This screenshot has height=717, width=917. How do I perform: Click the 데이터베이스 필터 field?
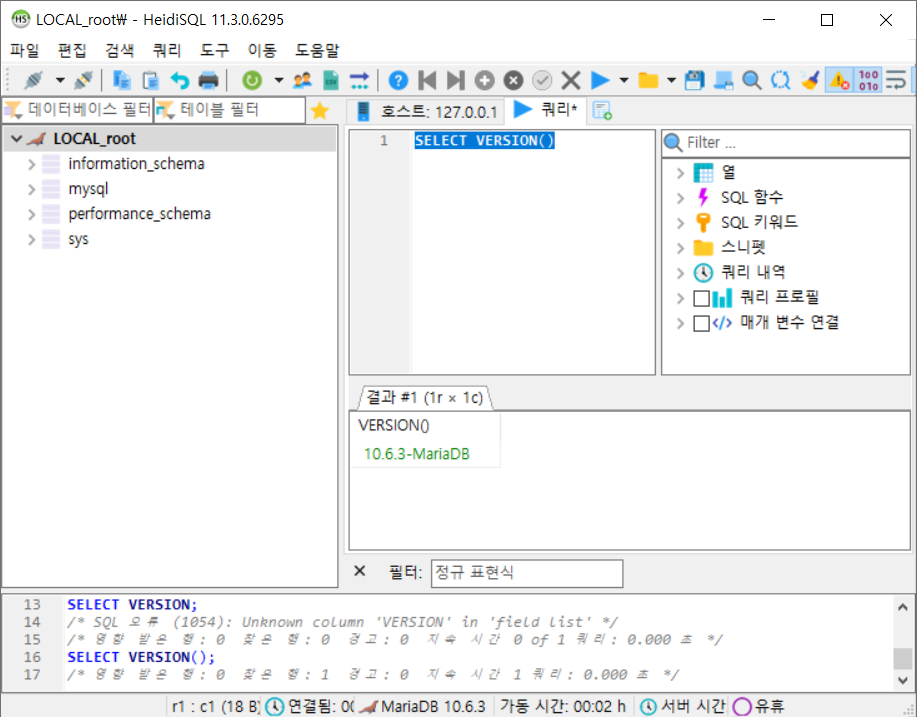coord(78,110)
